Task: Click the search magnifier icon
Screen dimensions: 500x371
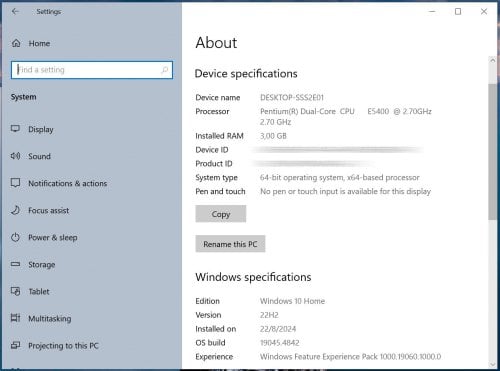Action: coord(165,70)
